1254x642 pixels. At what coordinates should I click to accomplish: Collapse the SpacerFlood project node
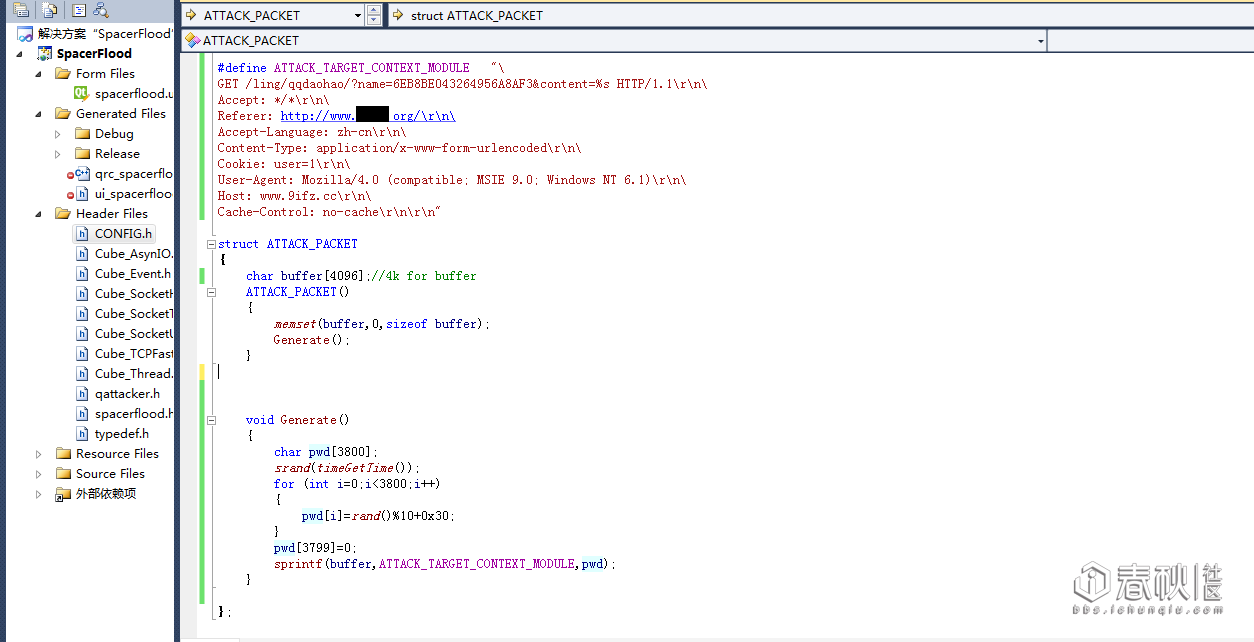(x=21, y=54)
